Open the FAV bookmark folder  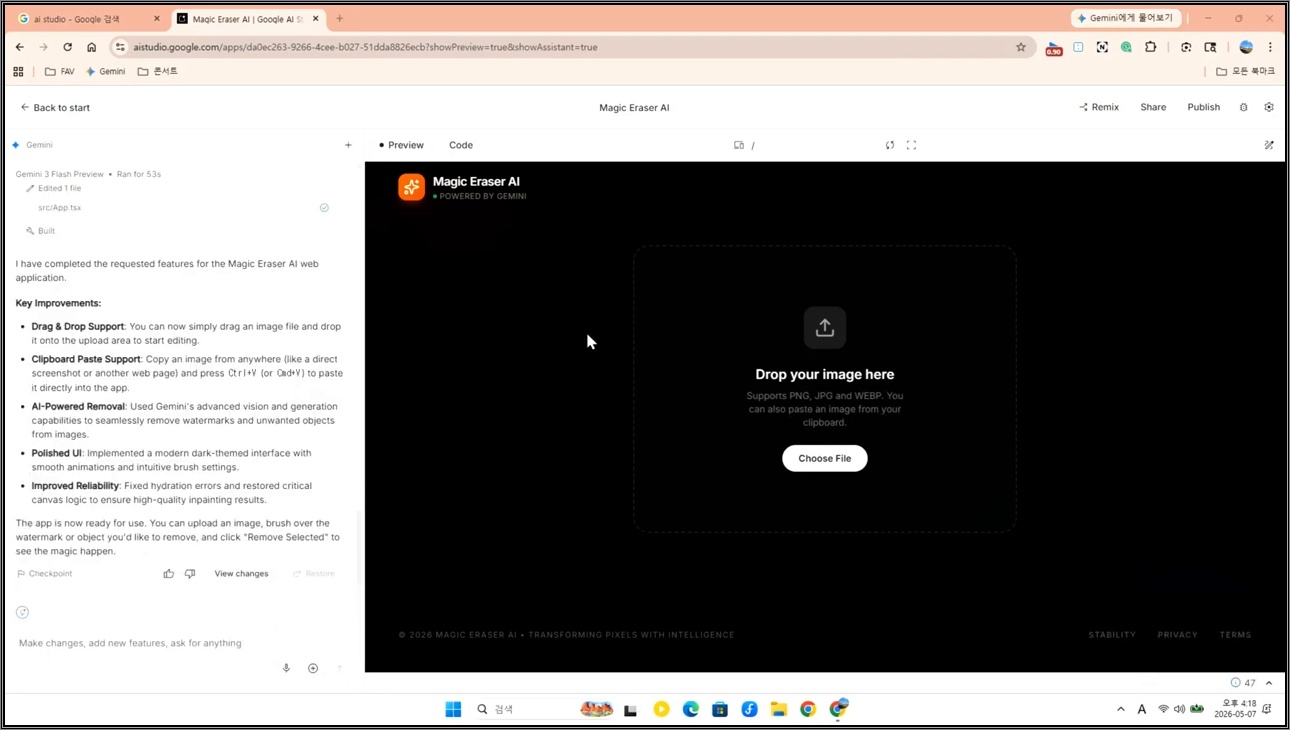60,72
